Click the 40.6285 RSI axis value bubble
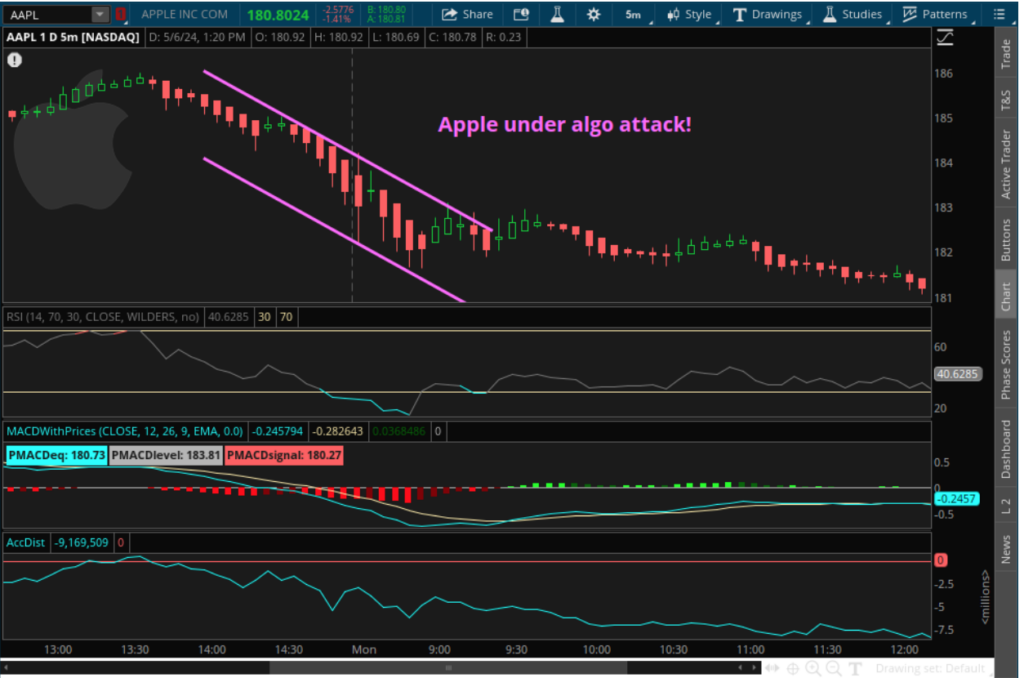The height and width of the screenshot is (678, 1024). [957, 374]
